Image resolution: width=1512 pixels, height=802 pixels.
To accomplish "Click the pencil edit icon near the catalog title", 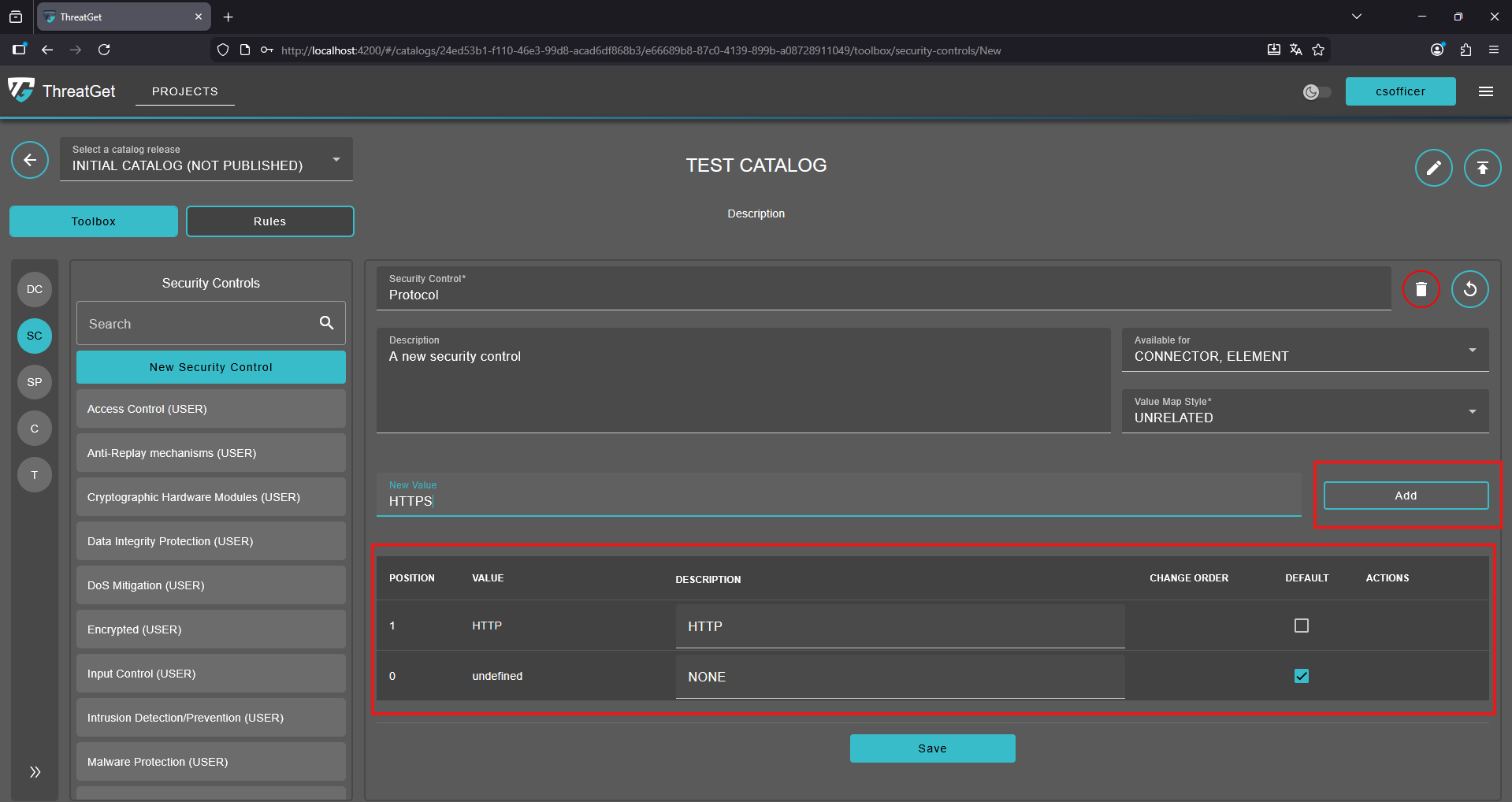I will (x=1433, y=167).
